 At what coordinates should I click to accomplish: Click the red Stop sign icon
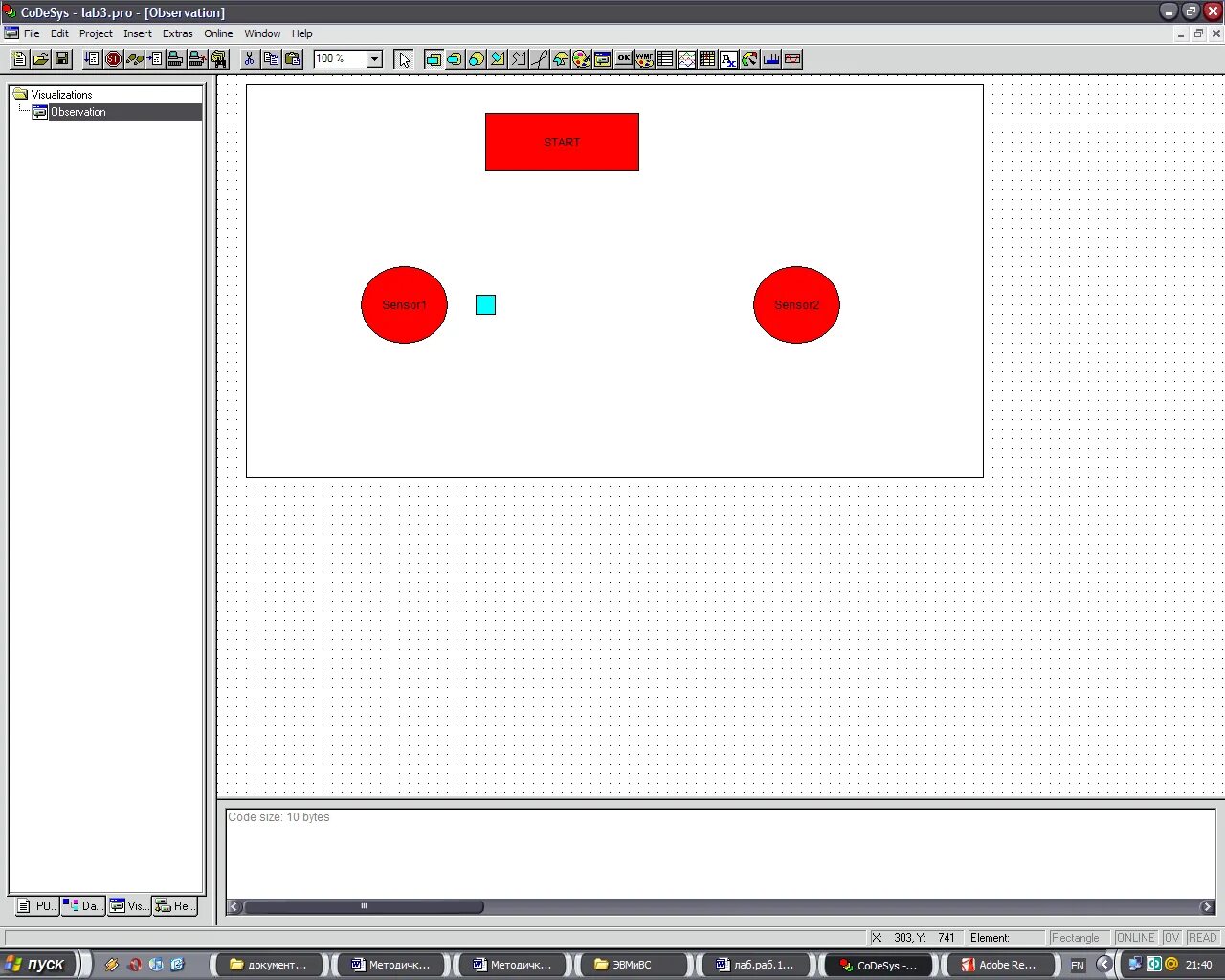(x=113, y=59)
